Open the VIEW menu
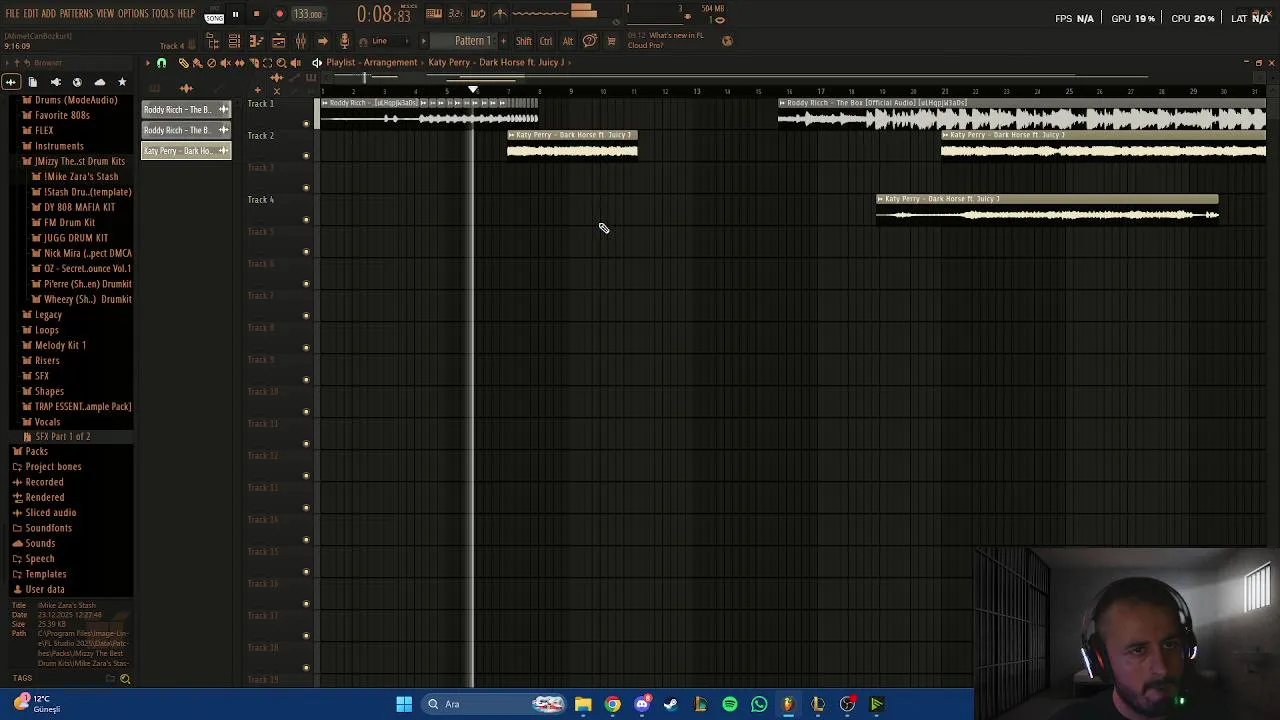The image size is (1280, 720). coord(105,14)
